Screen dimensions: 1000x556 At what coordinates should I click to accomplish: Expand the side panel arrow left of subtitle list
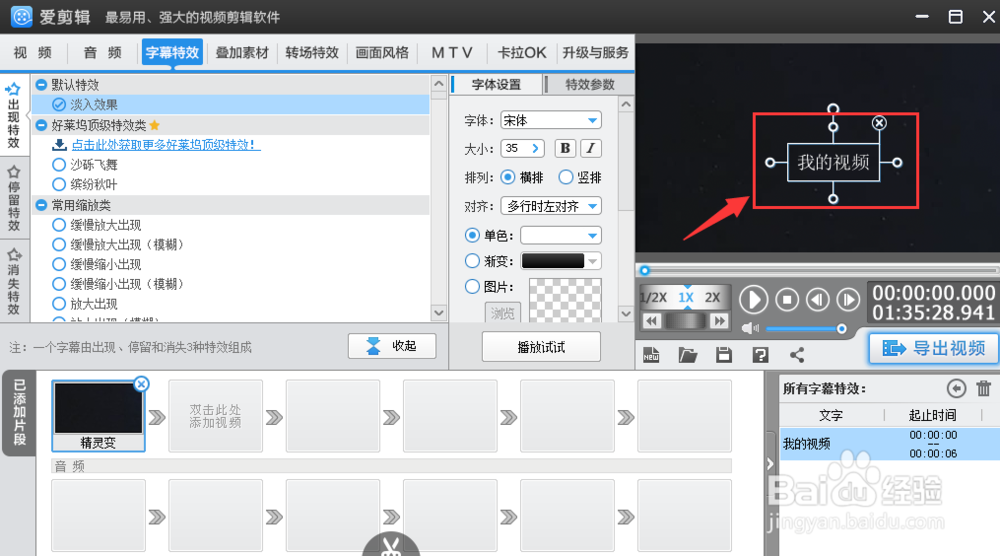(x=770, y=464)
